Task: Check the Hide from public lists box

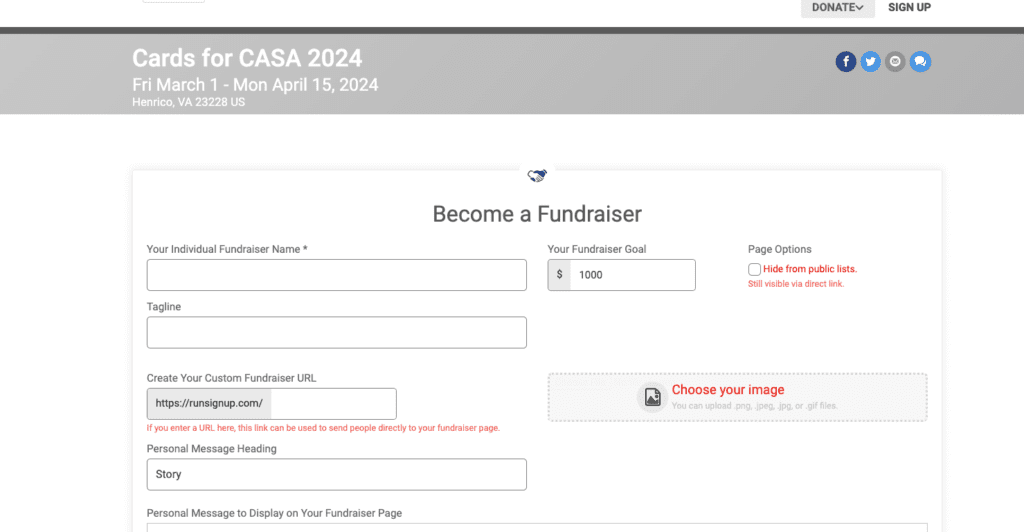Action: tap(755, 269)
